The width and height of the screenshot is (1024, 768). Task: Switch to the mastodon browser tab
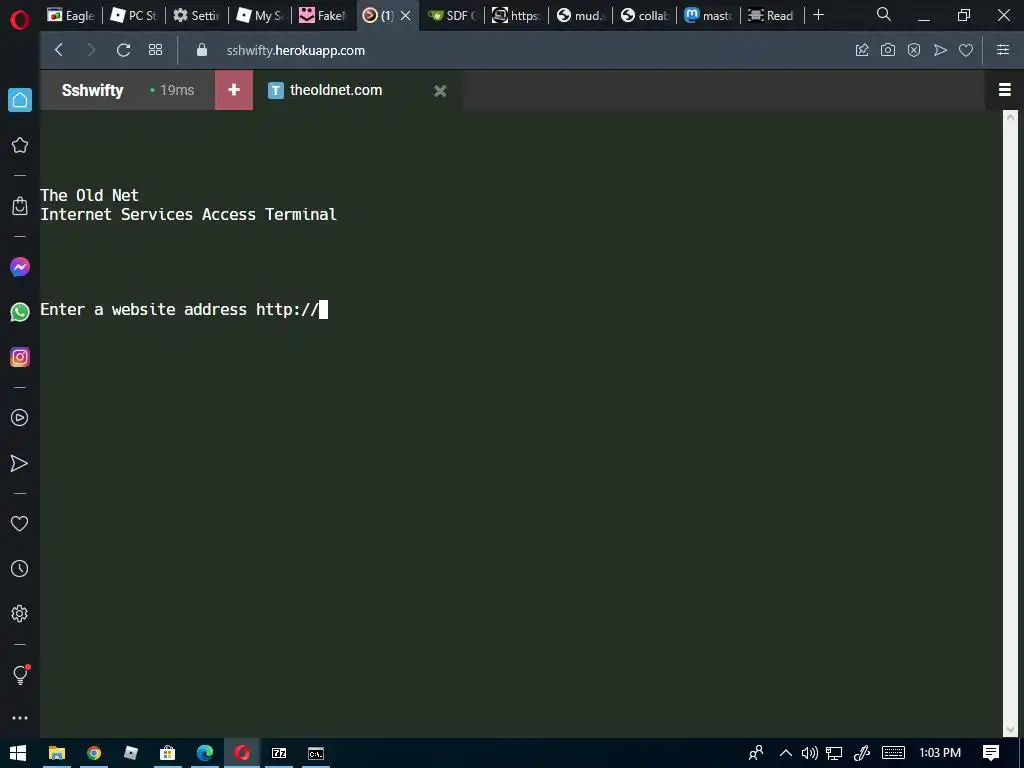708,15
